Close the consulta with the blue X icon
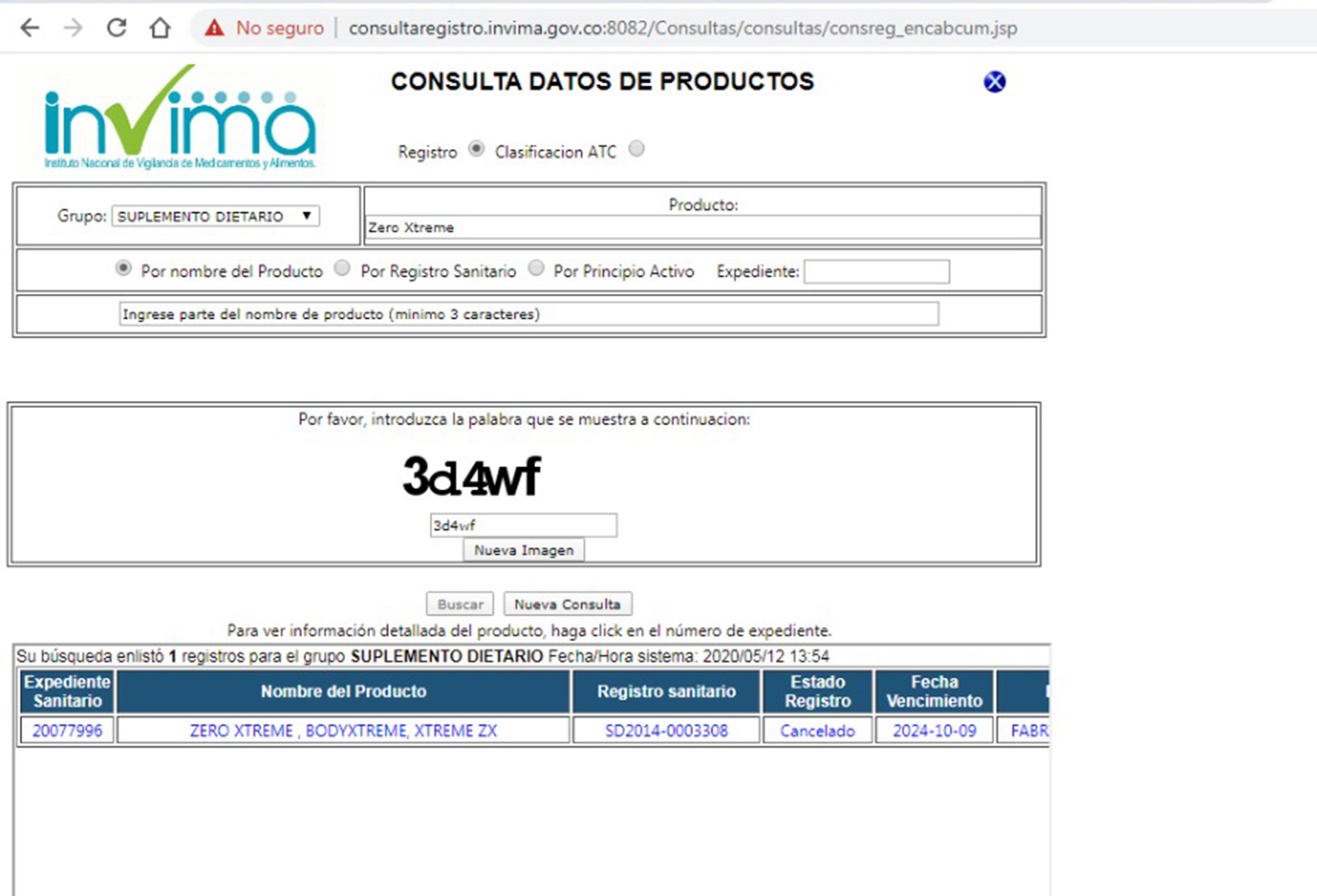Screen dimensions: 1317x896 click(x=994, y=82)
